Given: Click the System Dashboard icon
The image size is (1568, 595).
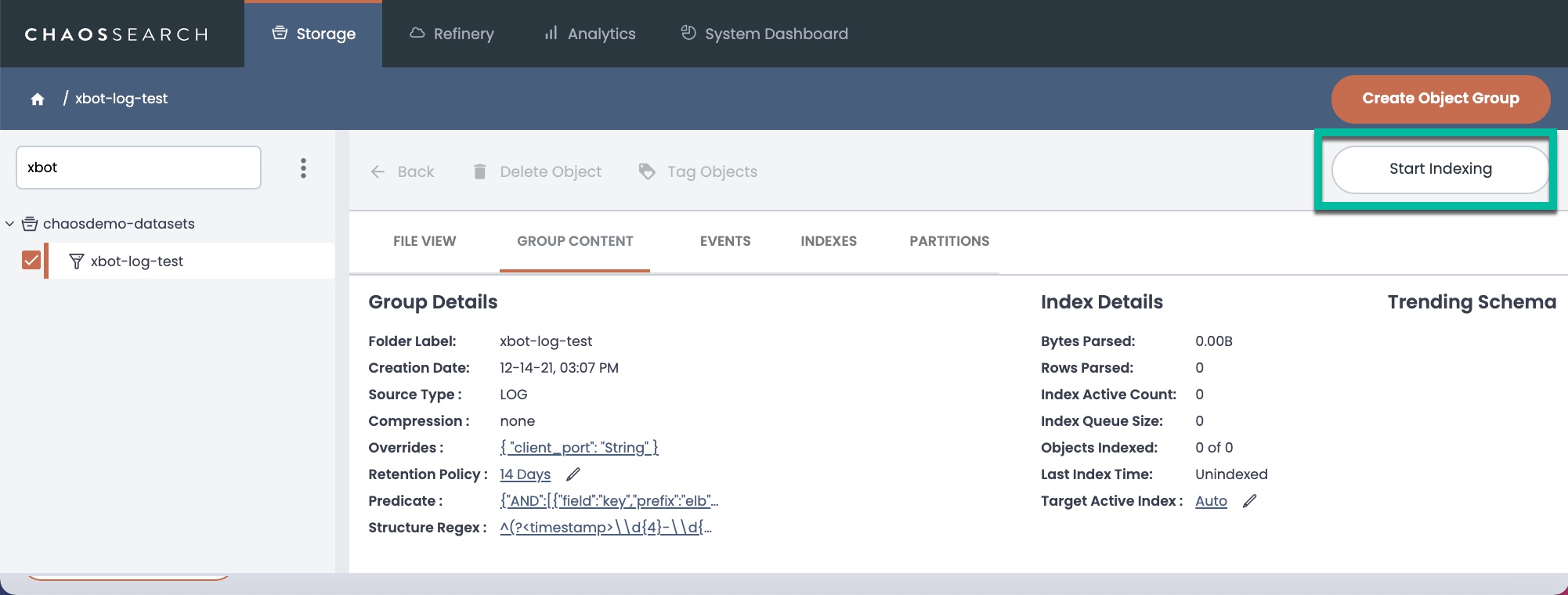Looking at the screenshot, I should (x=688, y=33).
